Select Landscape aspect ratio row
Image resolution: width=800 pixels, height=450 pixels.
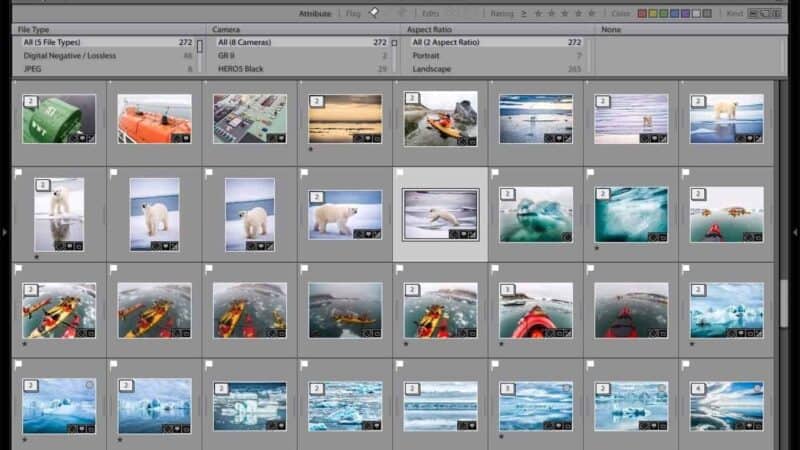pyautogui.click(x=496, y=69)
